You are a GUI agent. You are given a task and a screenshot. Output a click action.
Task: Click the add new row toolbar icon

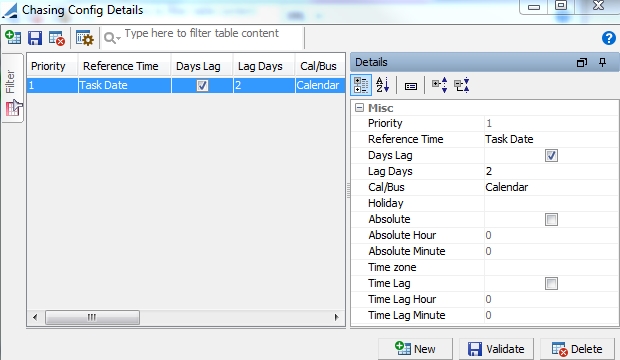pos(13,38)
